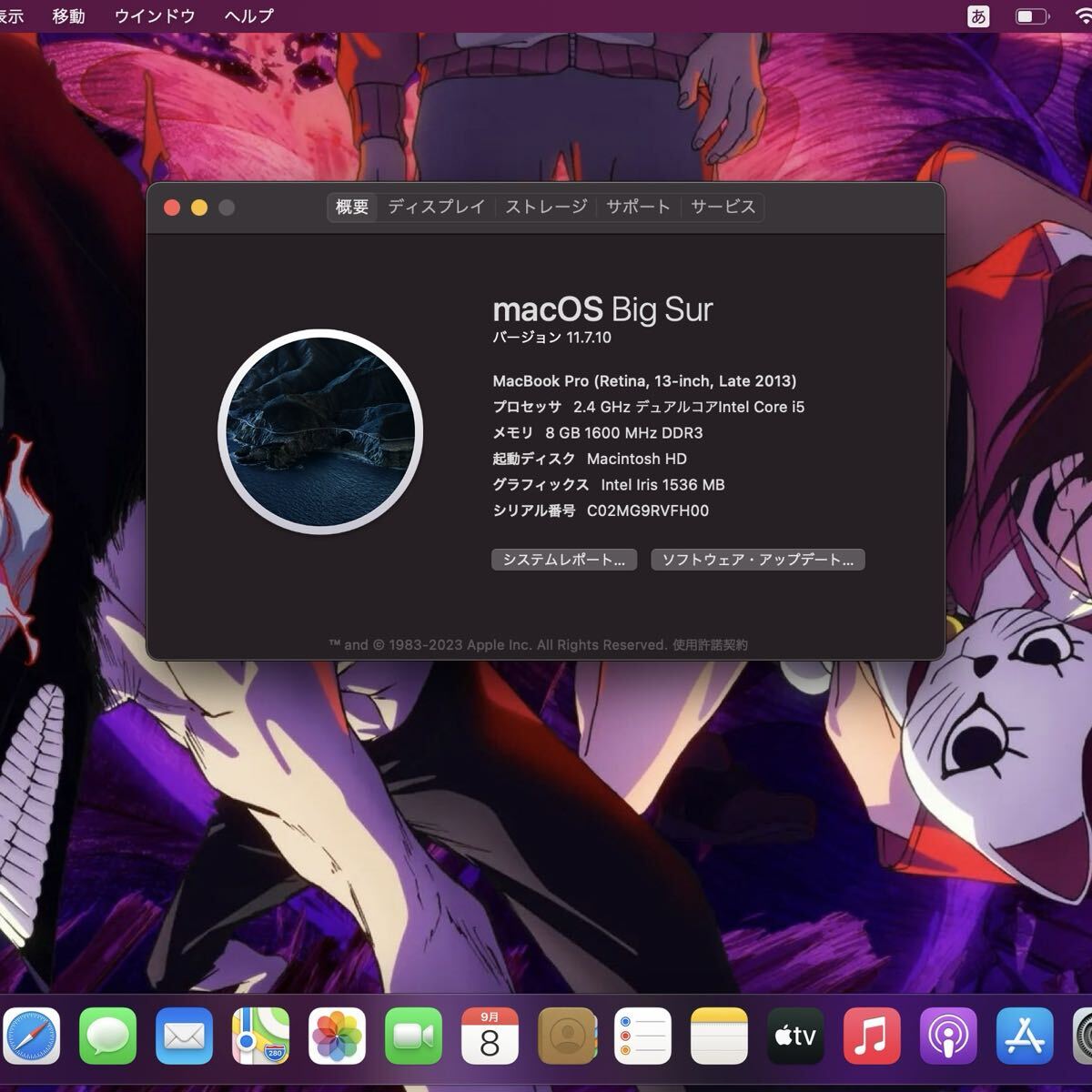1092x1092 pixels.
Task: Launch the Photos app
Action: (337, 1036)
